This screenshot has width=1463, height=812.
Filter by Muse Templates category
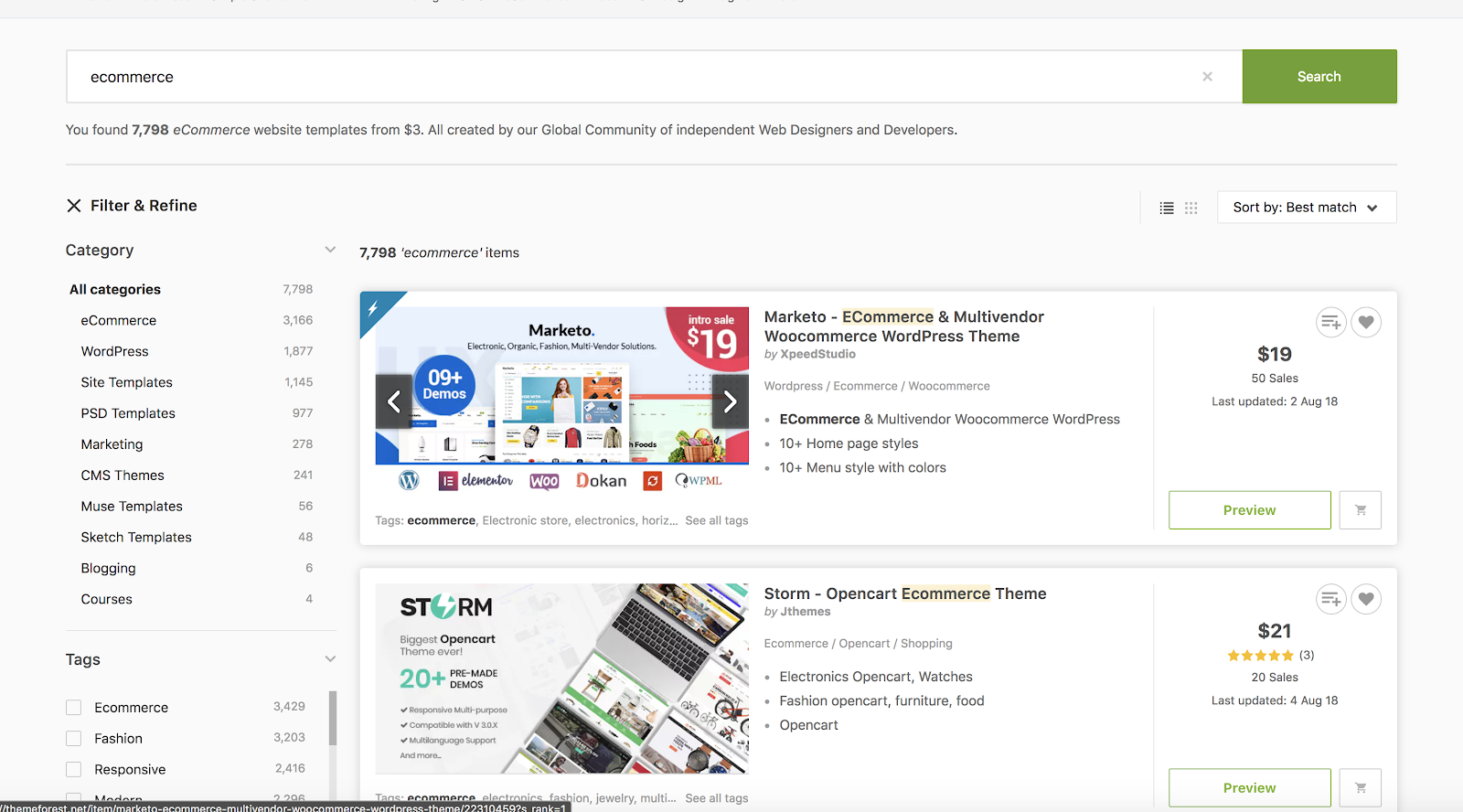132,507
